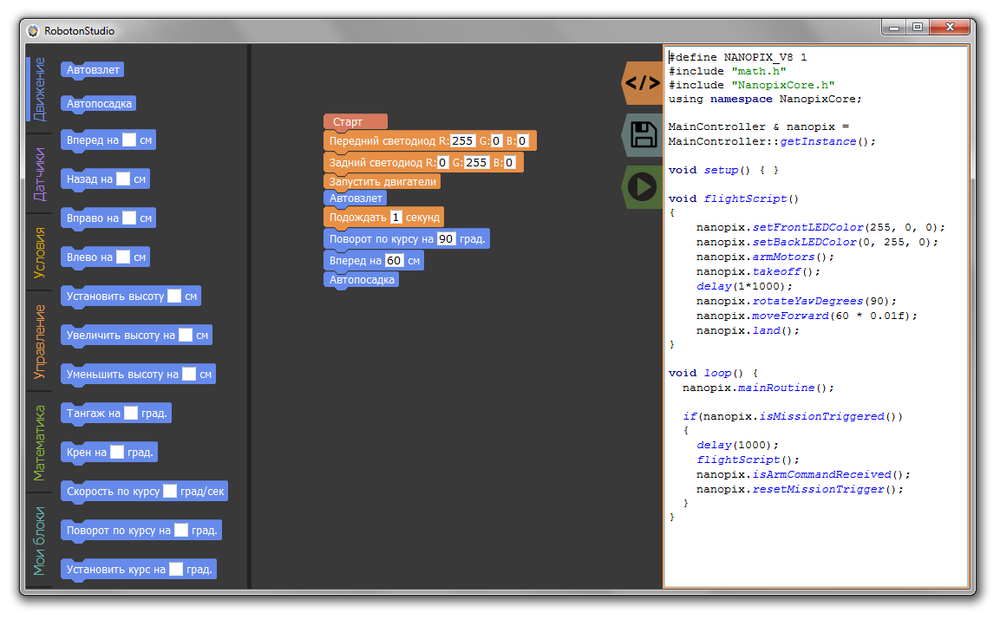Open the Условия blocks tab
The width and height of the screenshot is (1000, 619).
(39, 252)
